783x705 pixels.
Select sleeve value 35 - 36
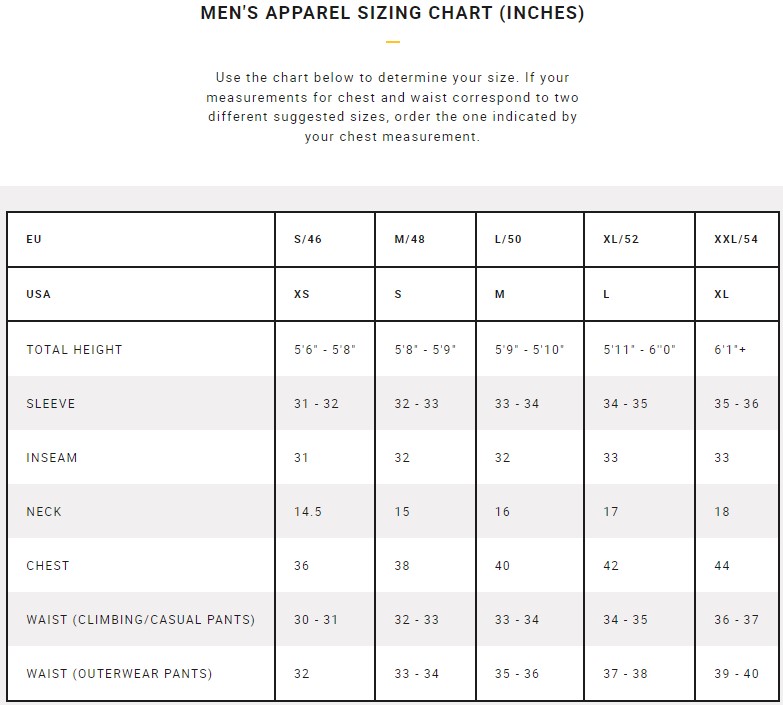tap(736, 403)
